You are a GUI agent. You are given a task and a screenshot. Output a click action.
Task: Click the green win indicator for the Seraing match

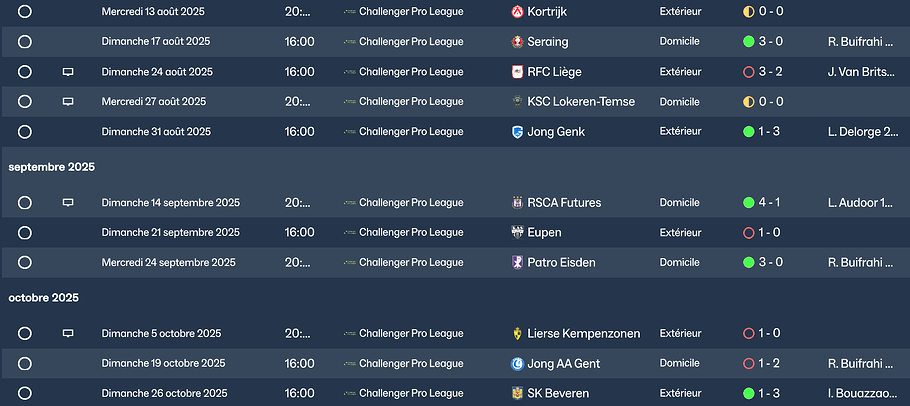pyautogui.click(x=748, y=42)
